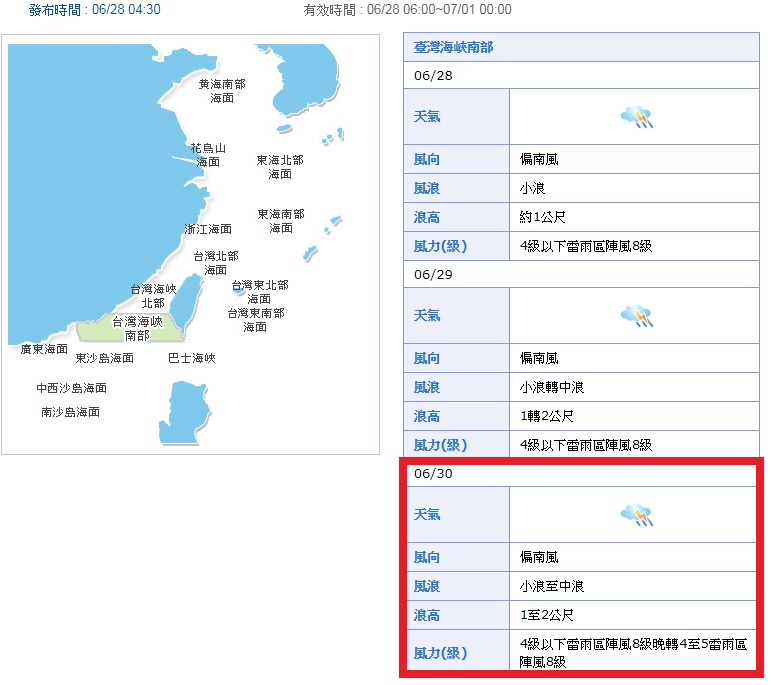This screenshot has height=685, width=771.
Task: Click 偏南風 wind direction for 06/30
Action: tap(539, 557)
